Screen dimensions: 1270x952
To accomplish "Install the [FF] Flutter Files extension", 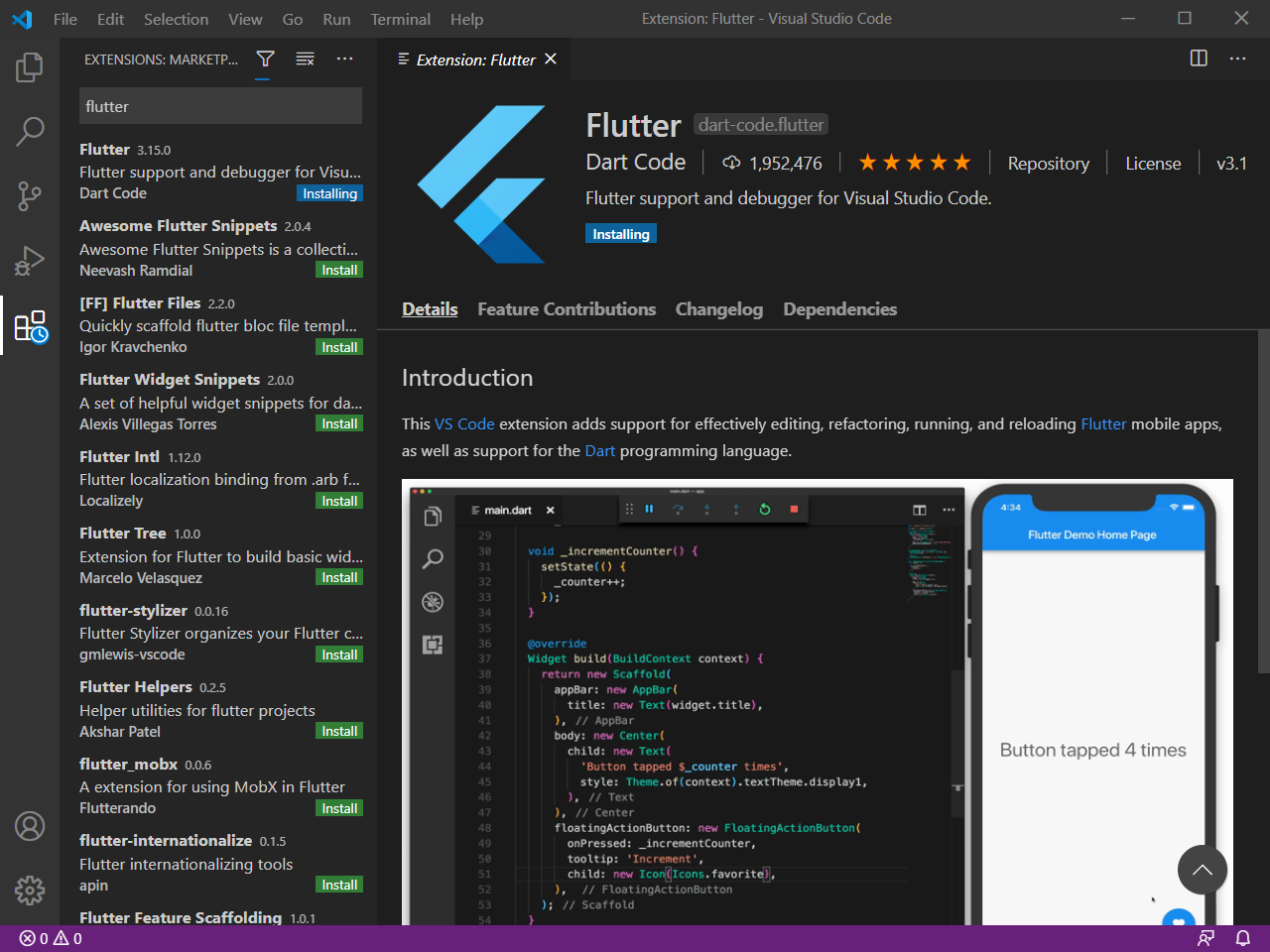I will point(339,347).
